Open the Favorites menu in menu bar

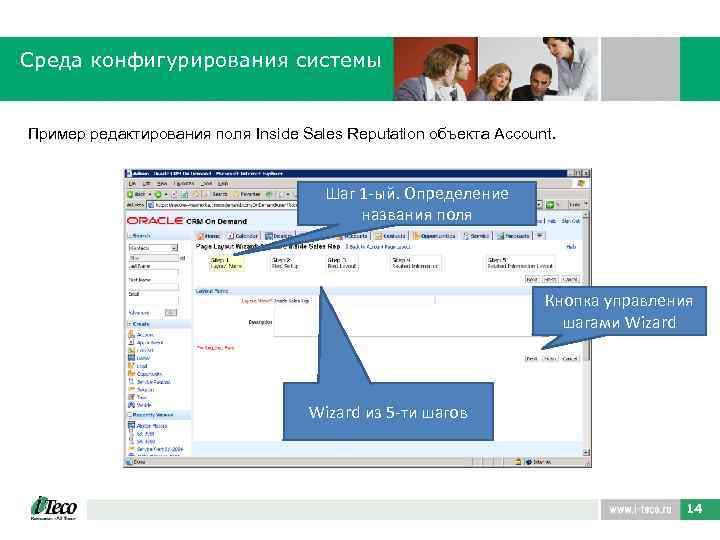coord(185,184)
